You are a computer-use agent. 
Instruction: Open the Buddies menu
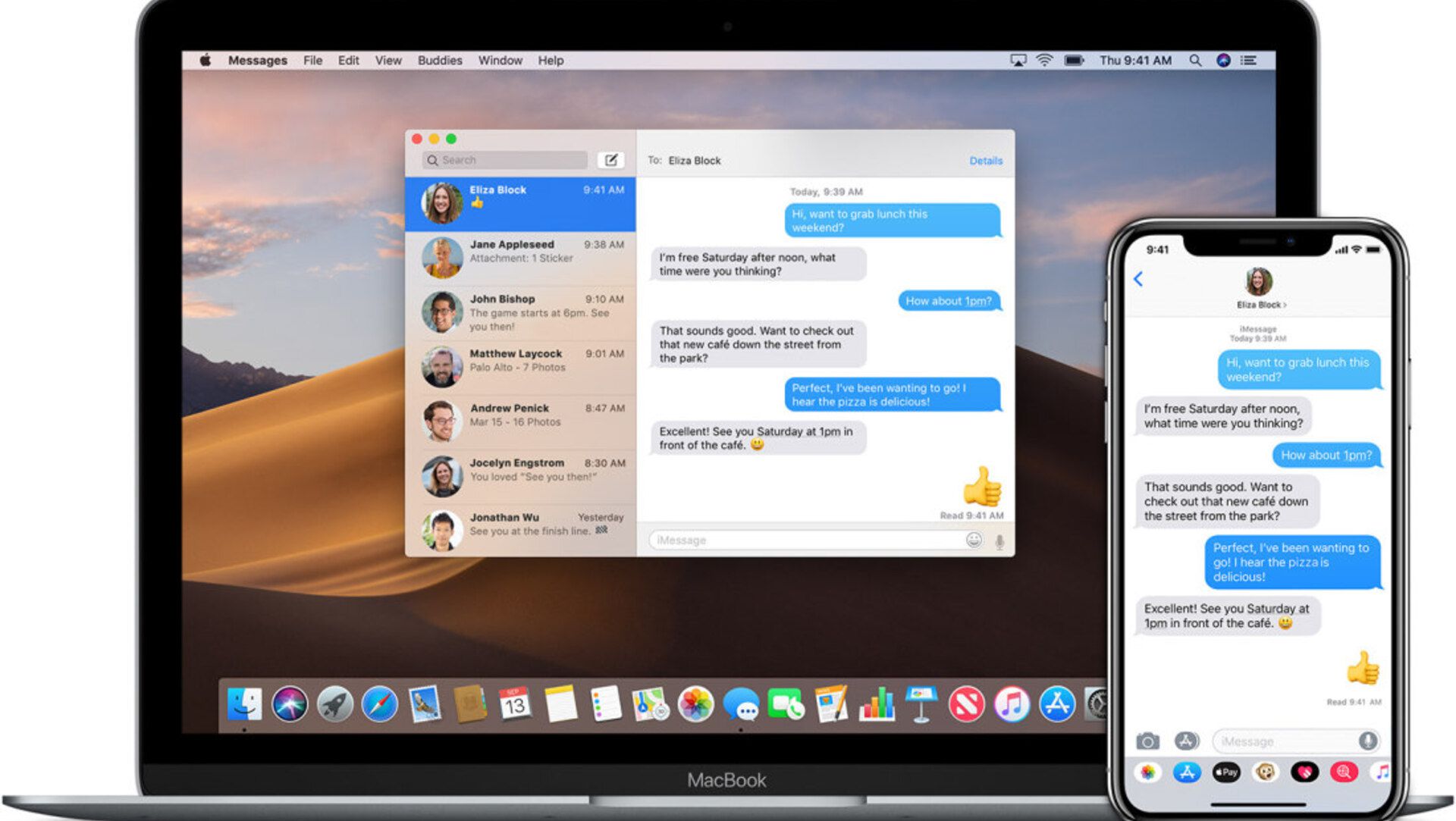[x=440, y=61]
